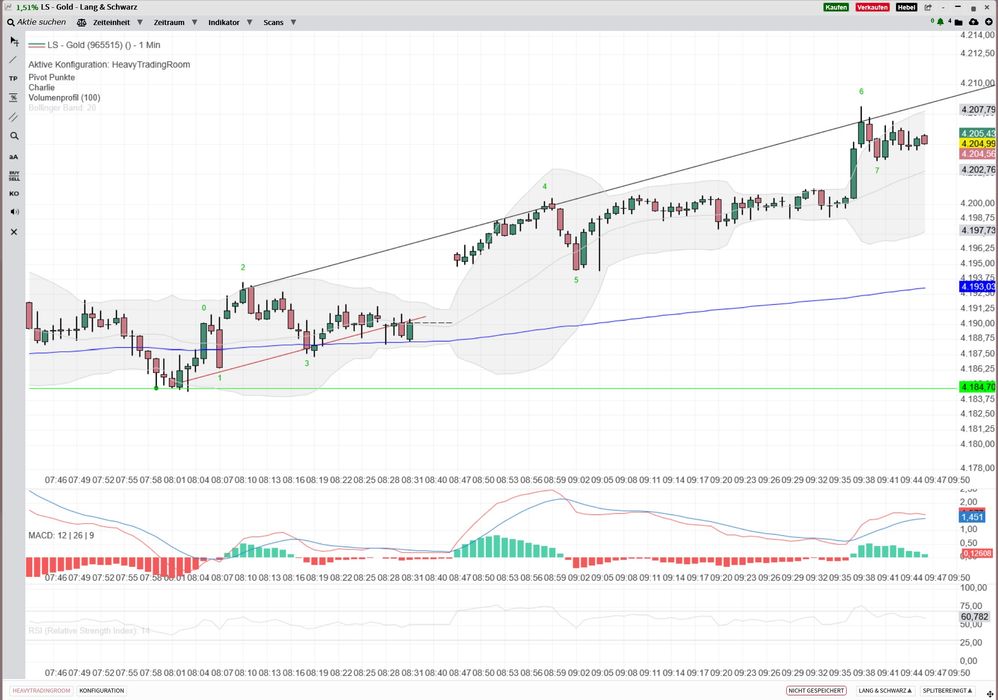Toggle the SPLITBEREINIGT setting at bottom
Viewport: 998px width, 700px height.
[x=945, y=691]
